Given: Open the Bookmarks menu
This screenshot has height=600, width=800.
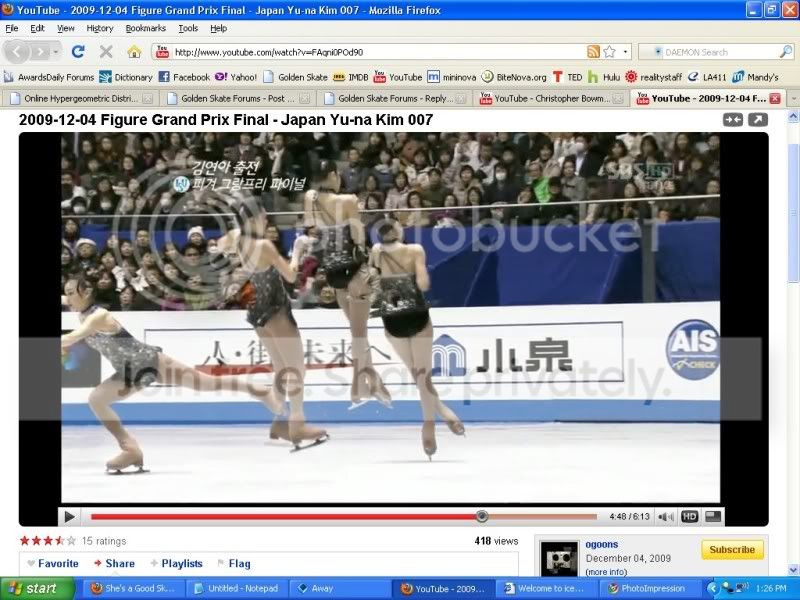Looking at the screenshot, I should pyautogui.click(x=145, y=29).
